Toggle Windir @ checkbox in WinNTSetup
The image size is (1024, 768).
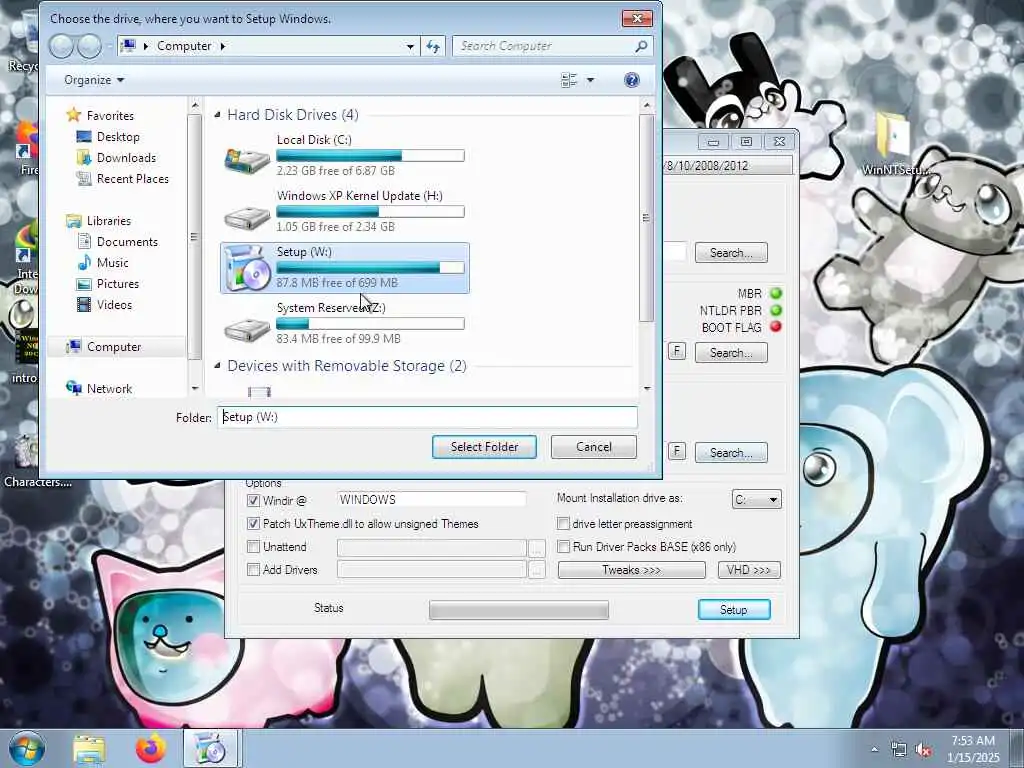(x=253, y=500)
